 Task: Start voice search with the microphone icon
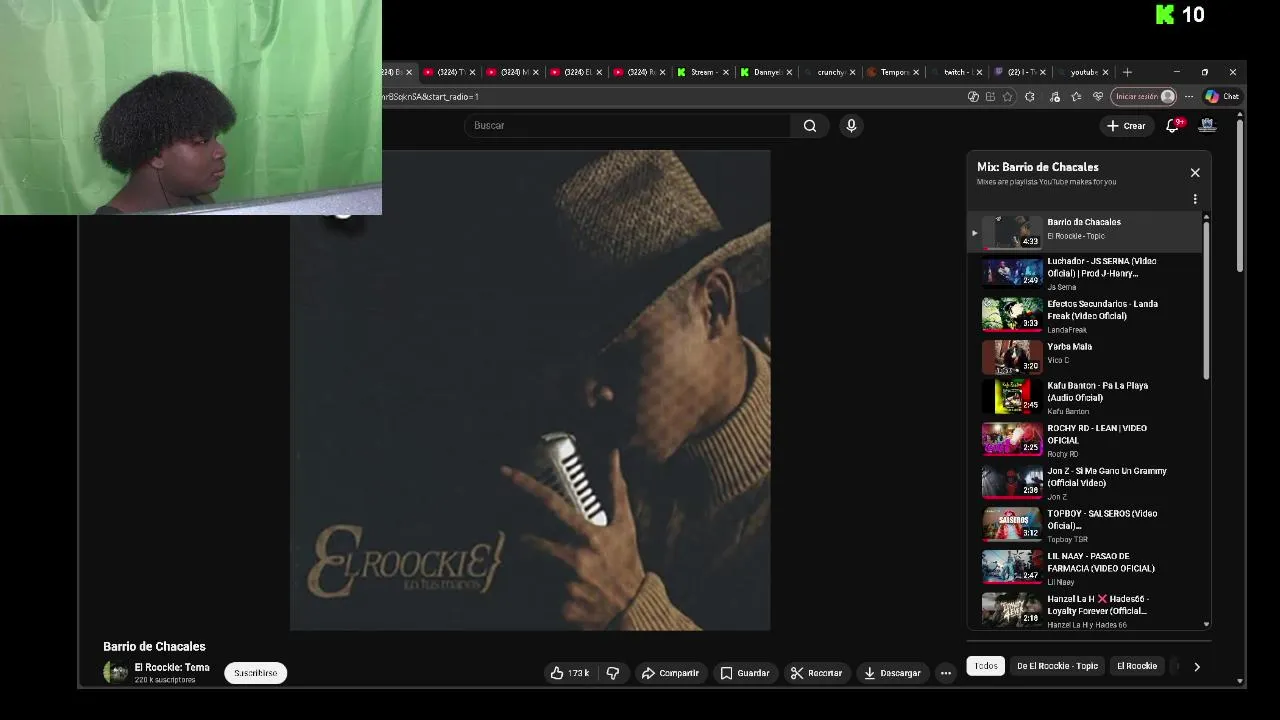(x=851, y=126)
